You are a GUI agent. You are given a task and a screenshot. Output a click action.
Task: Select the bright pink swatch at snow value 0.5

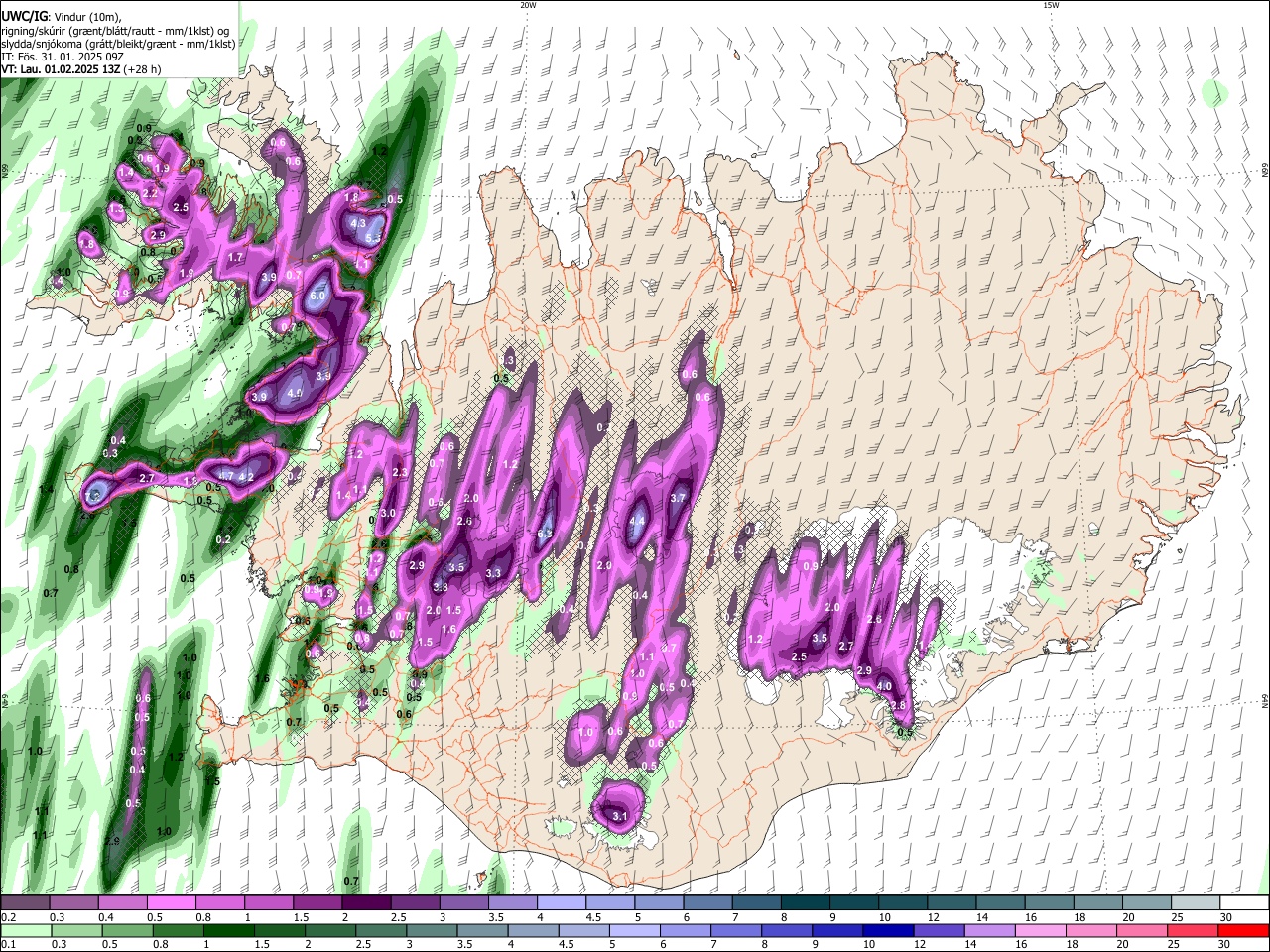tap(171, 903)
